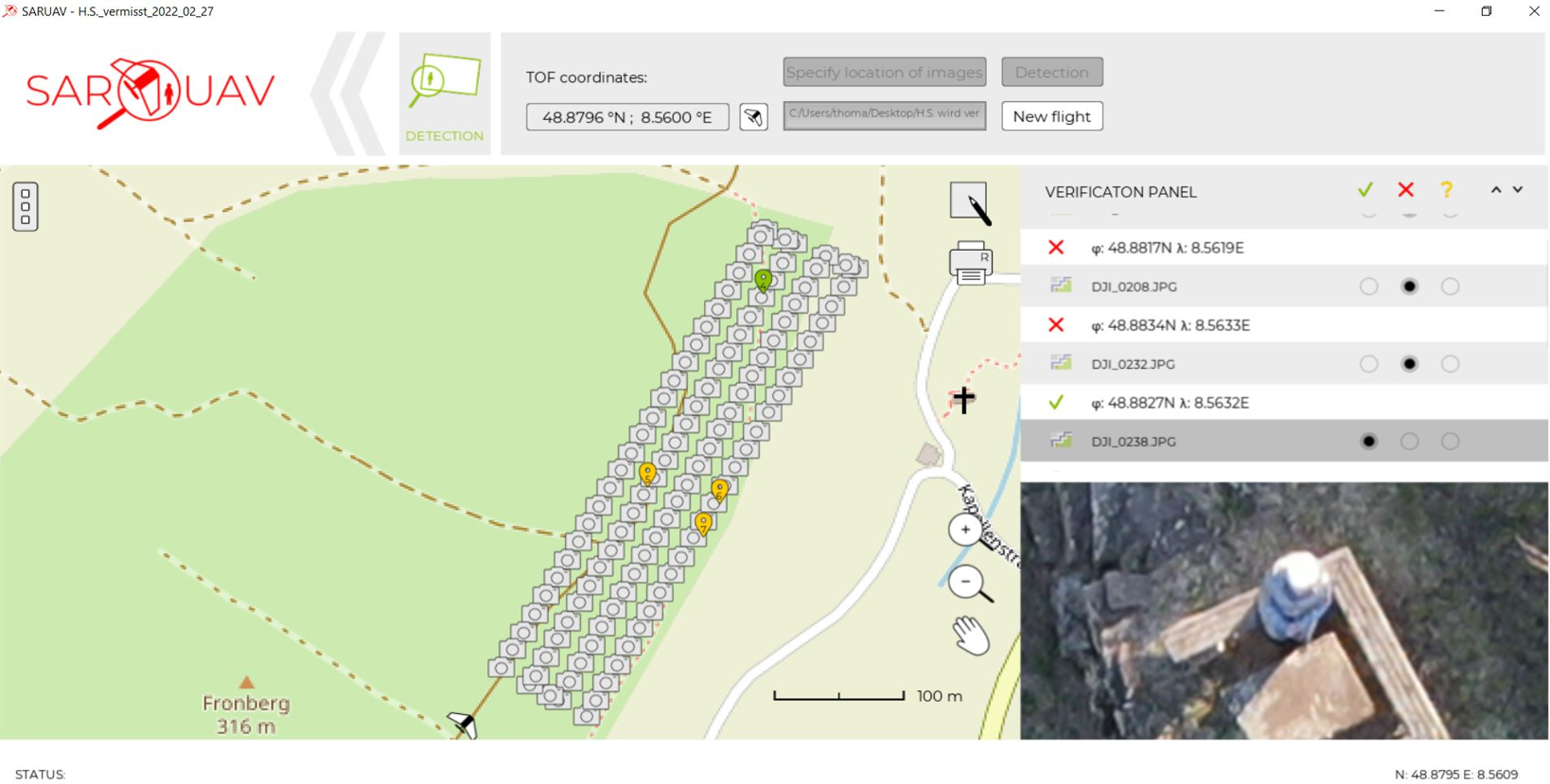Image resolution: width=1550 pixels, height=784 pixels.
Task: Click the drone icon beside TOF coordinates
Action: click(753, 117)
